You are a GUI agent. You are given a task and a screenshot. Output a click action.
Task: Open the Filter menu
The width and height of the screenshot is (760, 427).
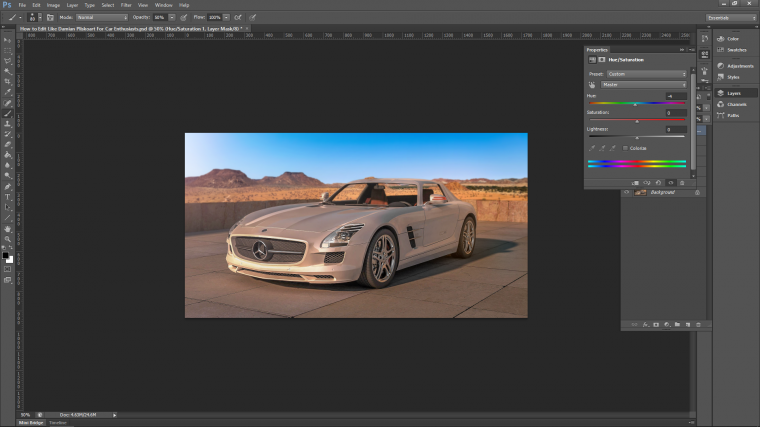(x=126, y=5)
